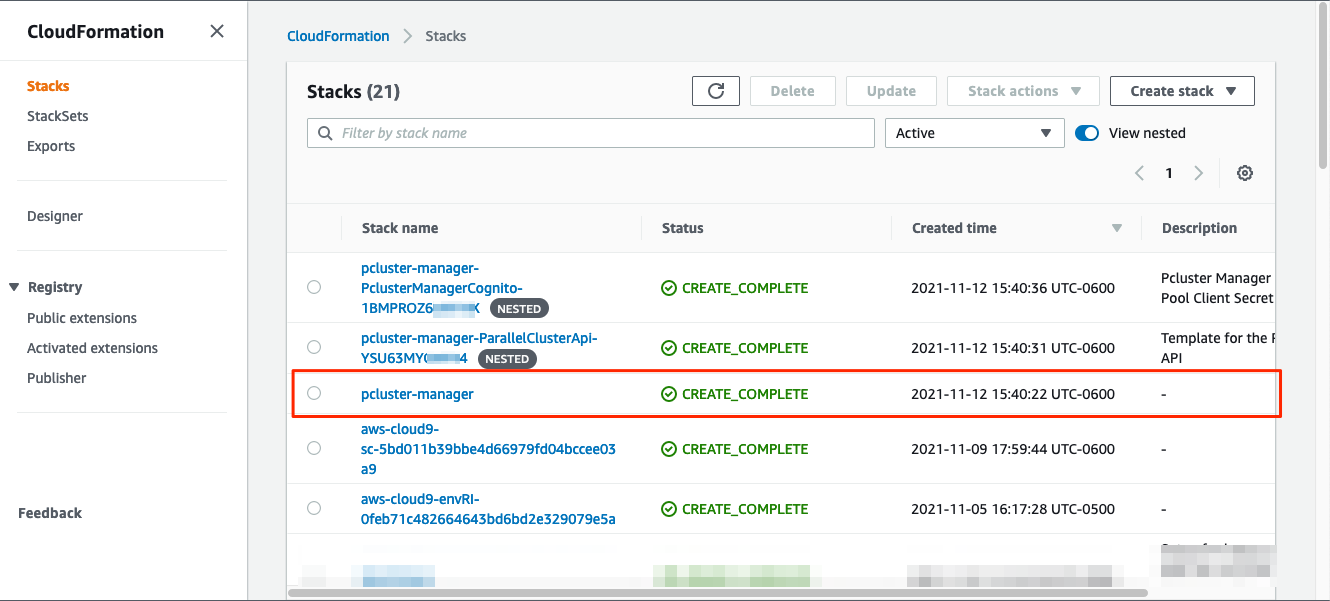Open the Active status filter dropdown
The image size is (1330, 601).
[974, 133]
